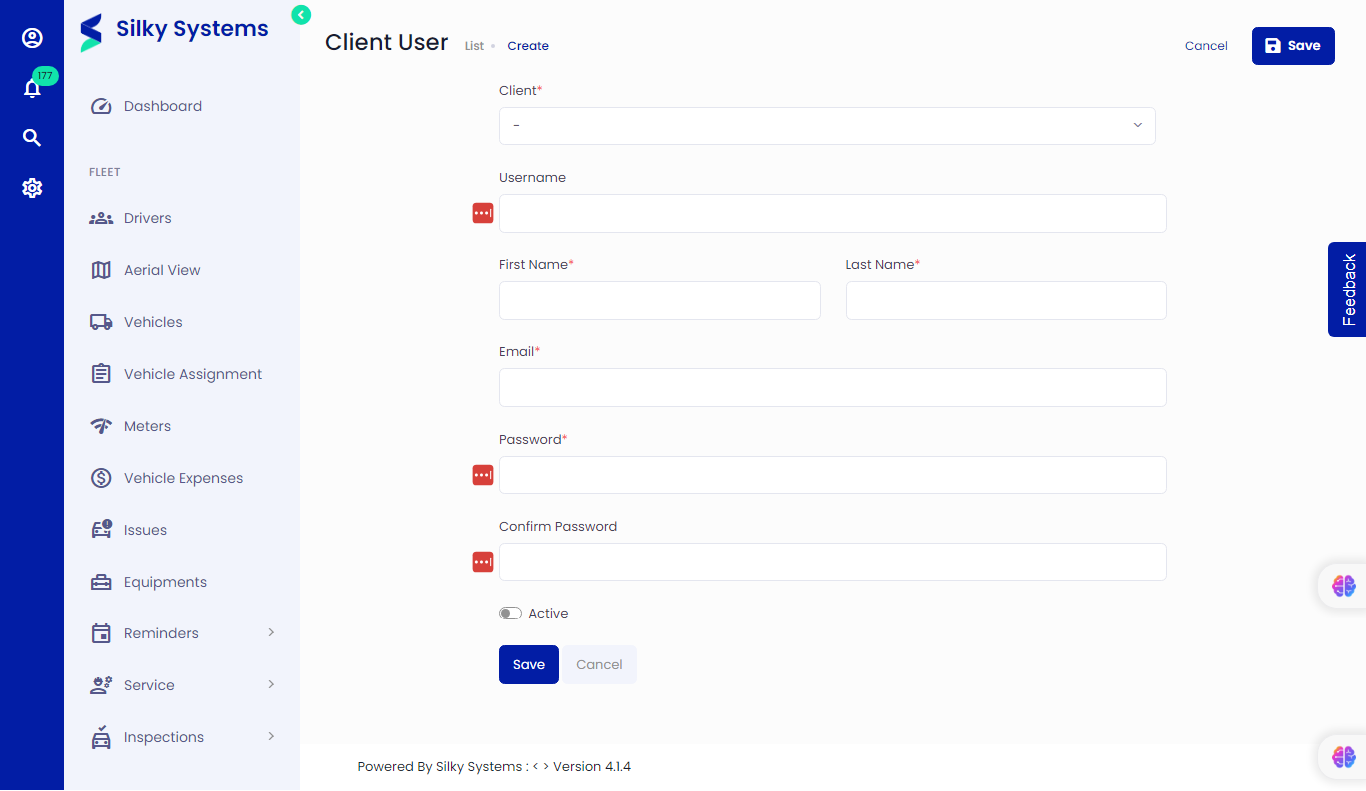
Task: Select the Aerial View map icon
Action: [x=101, y=269]
